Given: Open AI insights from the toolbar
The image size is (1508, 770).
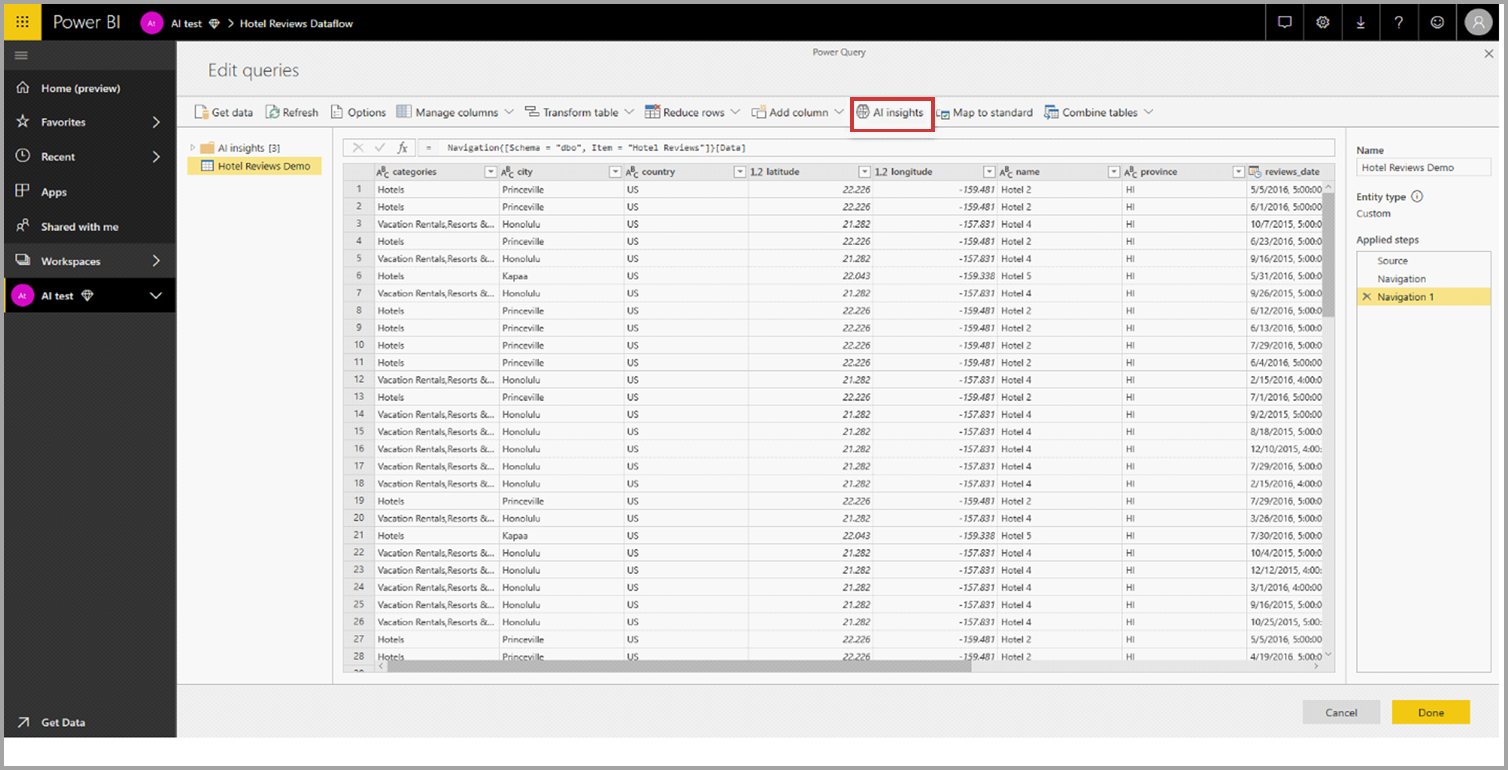Looking at the screenshot, I should pos(891,112).
